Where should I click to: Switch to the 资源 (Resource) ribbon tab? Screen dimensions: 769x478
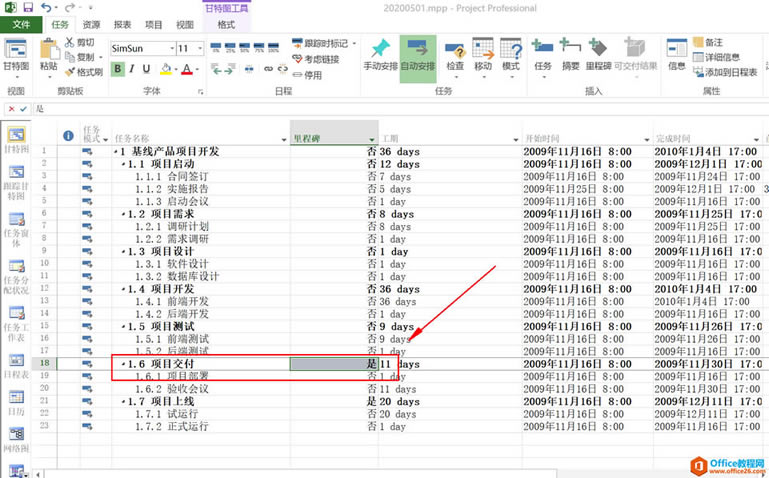(91, 23)
